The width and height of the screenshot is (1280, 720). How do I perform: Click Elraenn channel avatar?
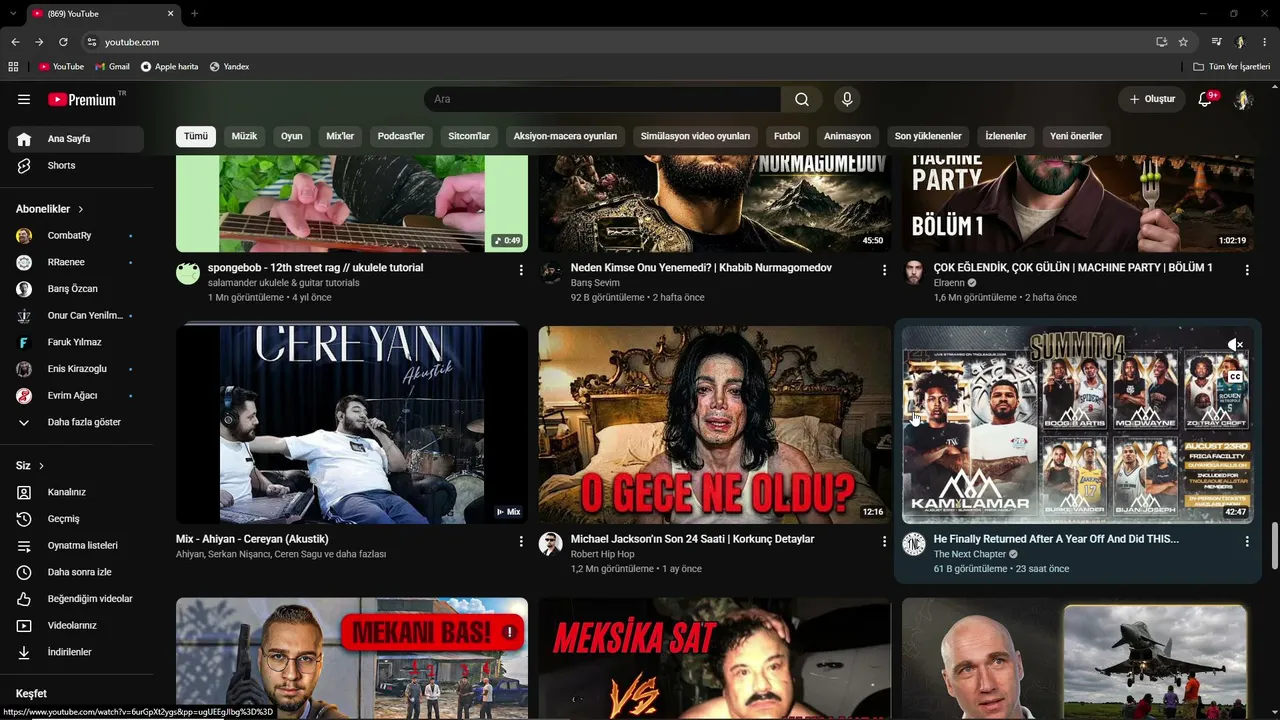[914, 273]
